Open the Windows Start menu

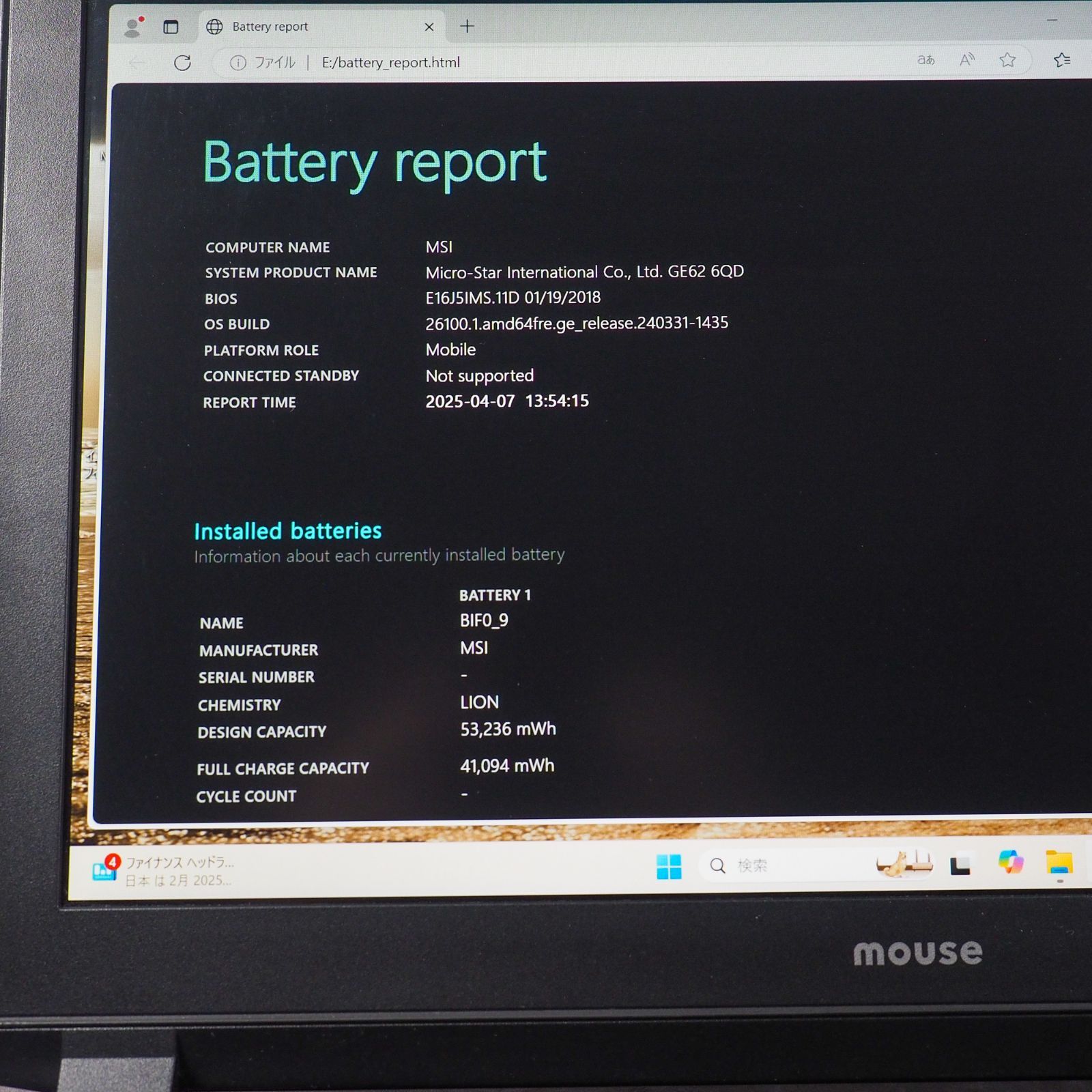pos(669,867)
